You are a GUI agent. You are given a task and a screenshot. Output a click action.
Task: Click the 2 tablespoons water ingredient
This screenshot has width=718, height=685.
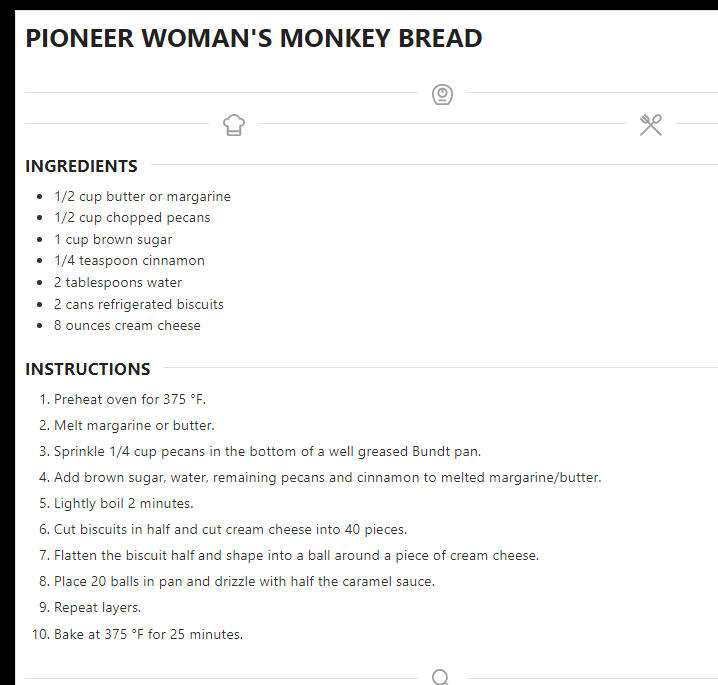point(118,283)
